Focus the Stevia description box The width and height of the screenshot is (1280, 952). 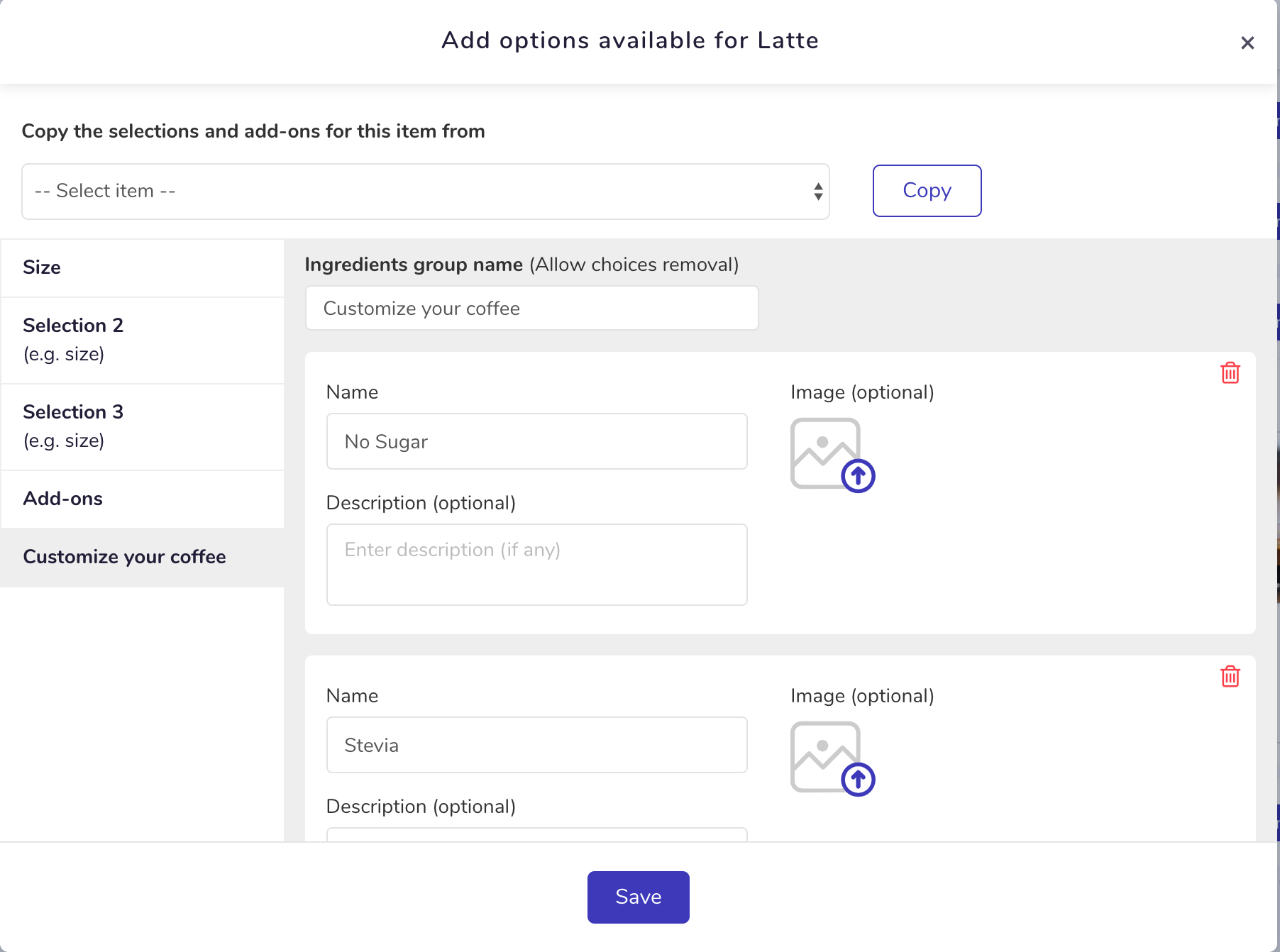537,834
